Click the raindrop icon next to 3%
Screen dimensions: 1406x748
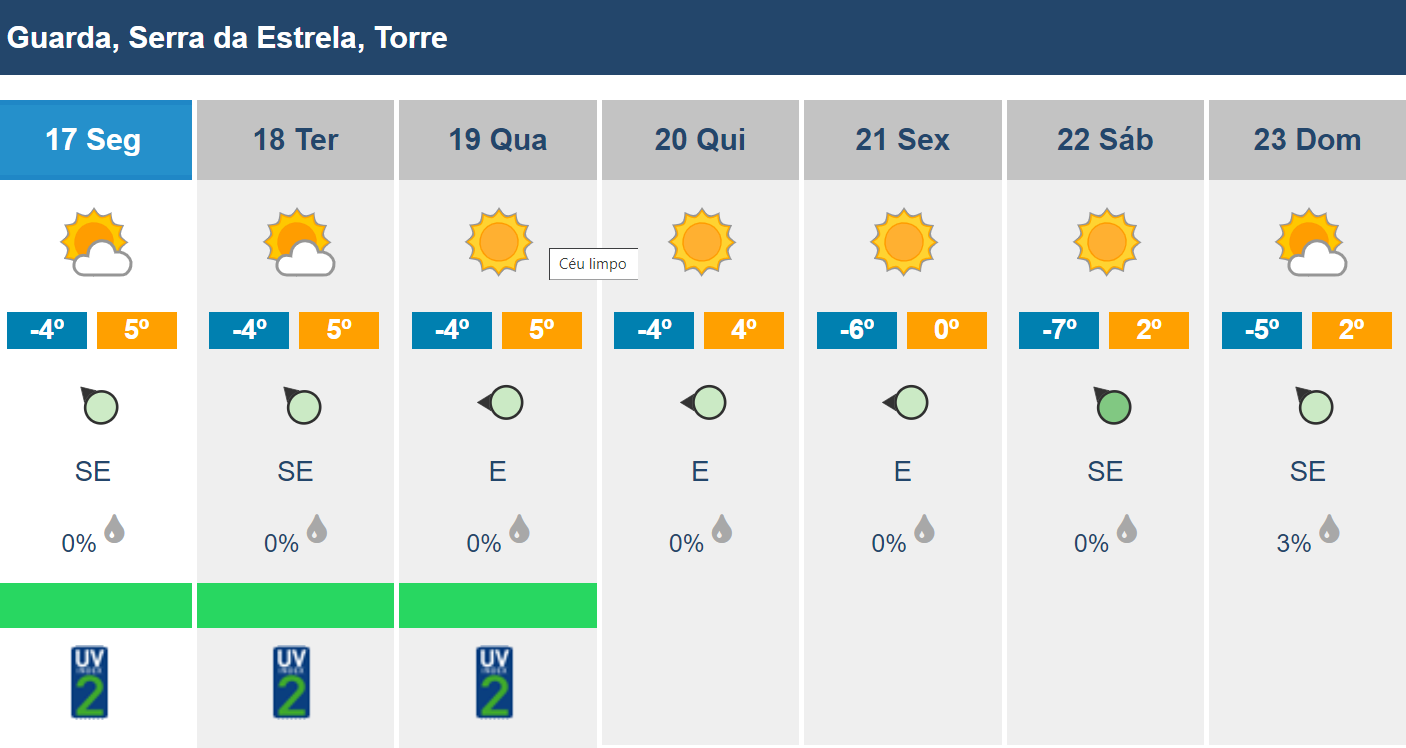click(1328, 528)
